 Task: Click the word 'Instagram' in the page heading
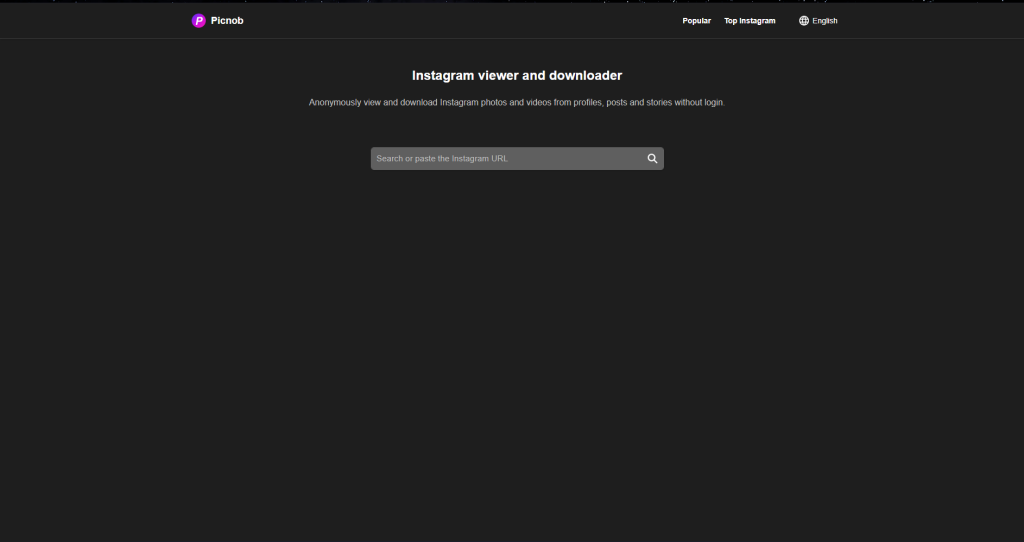[x=443, y=76]
